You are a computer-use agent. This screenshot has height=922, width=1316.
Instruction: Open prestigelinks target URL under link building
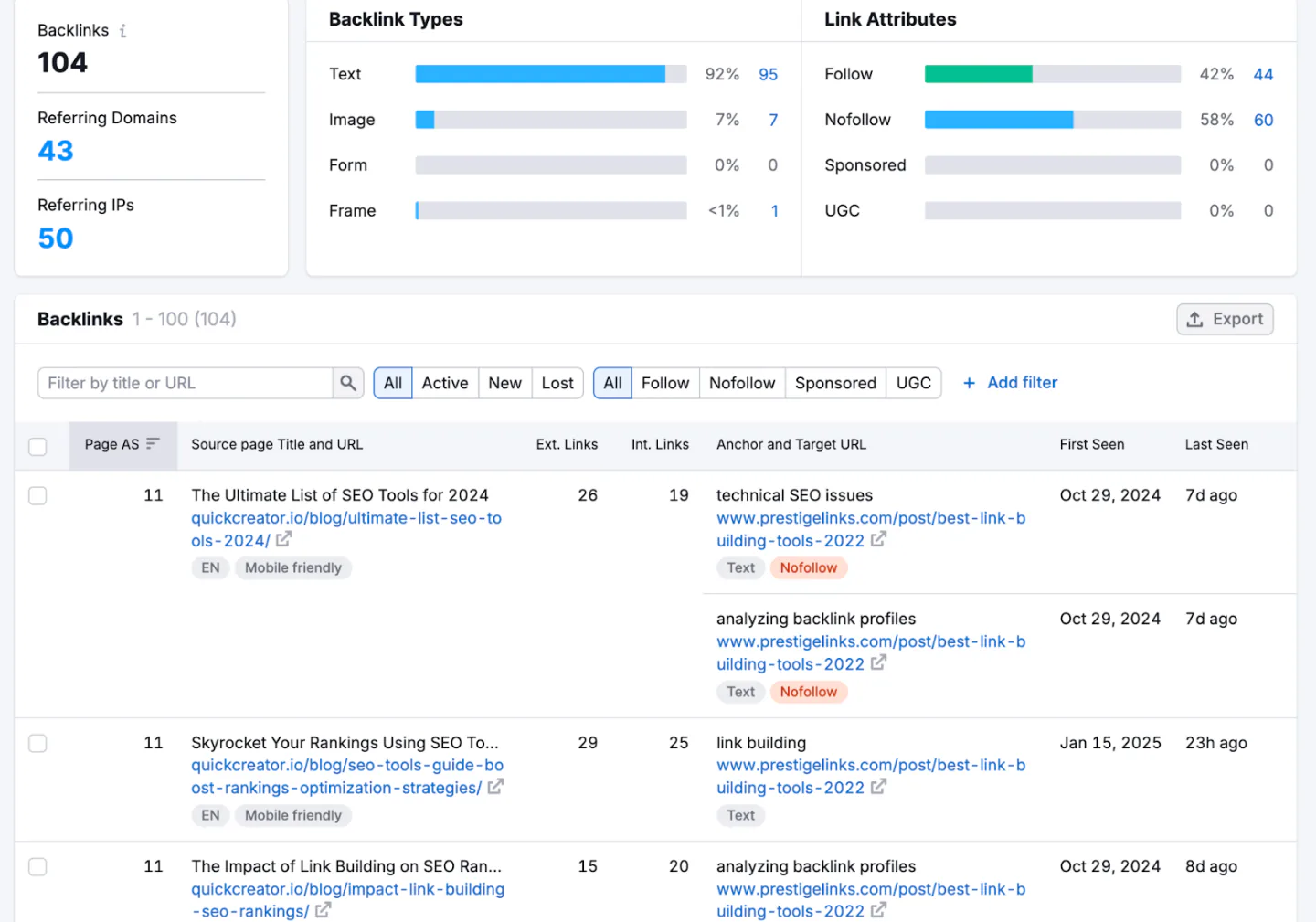871,777
